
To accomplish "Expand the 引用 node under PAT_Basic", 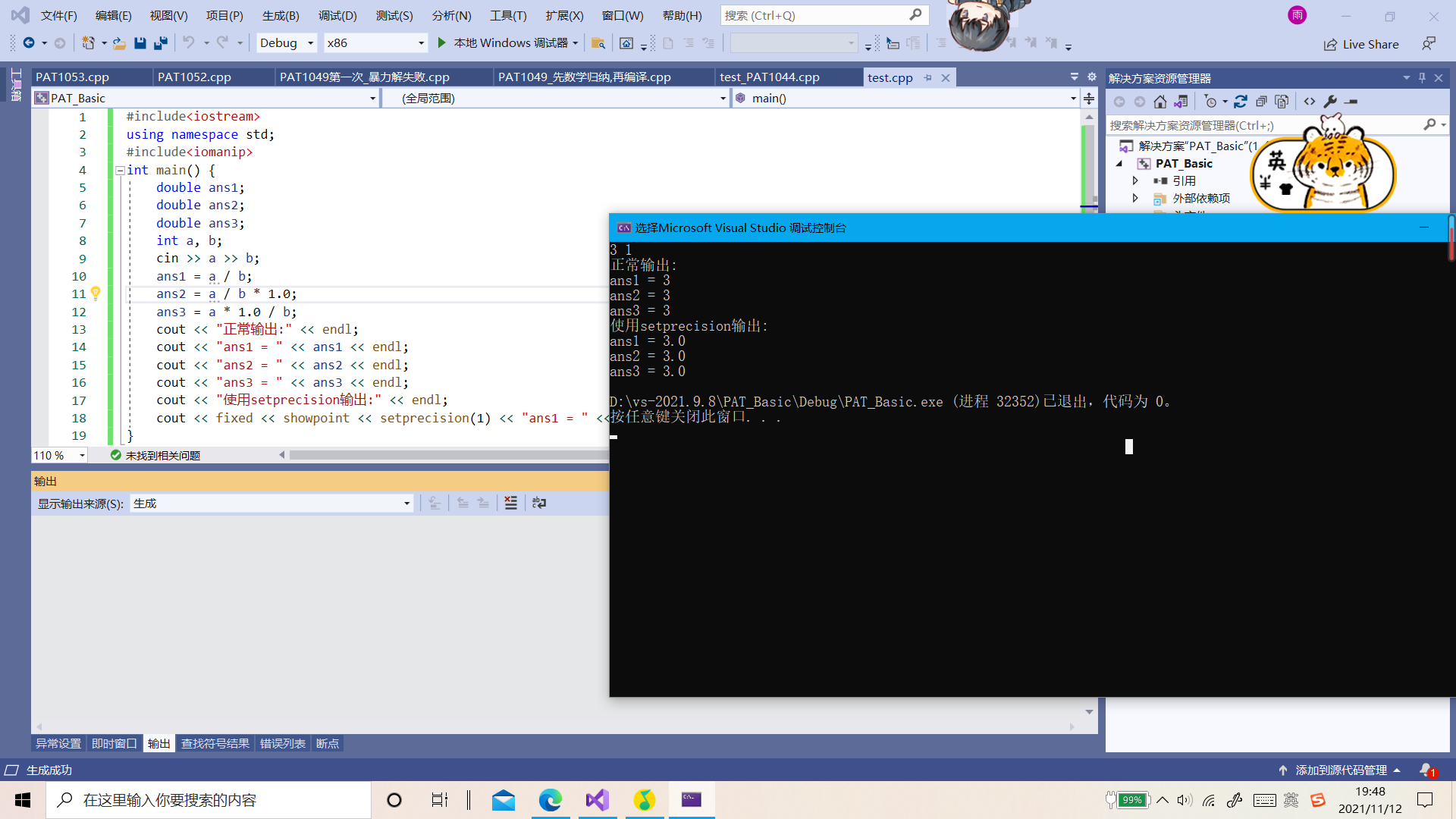I will [x=1135, y=180].
